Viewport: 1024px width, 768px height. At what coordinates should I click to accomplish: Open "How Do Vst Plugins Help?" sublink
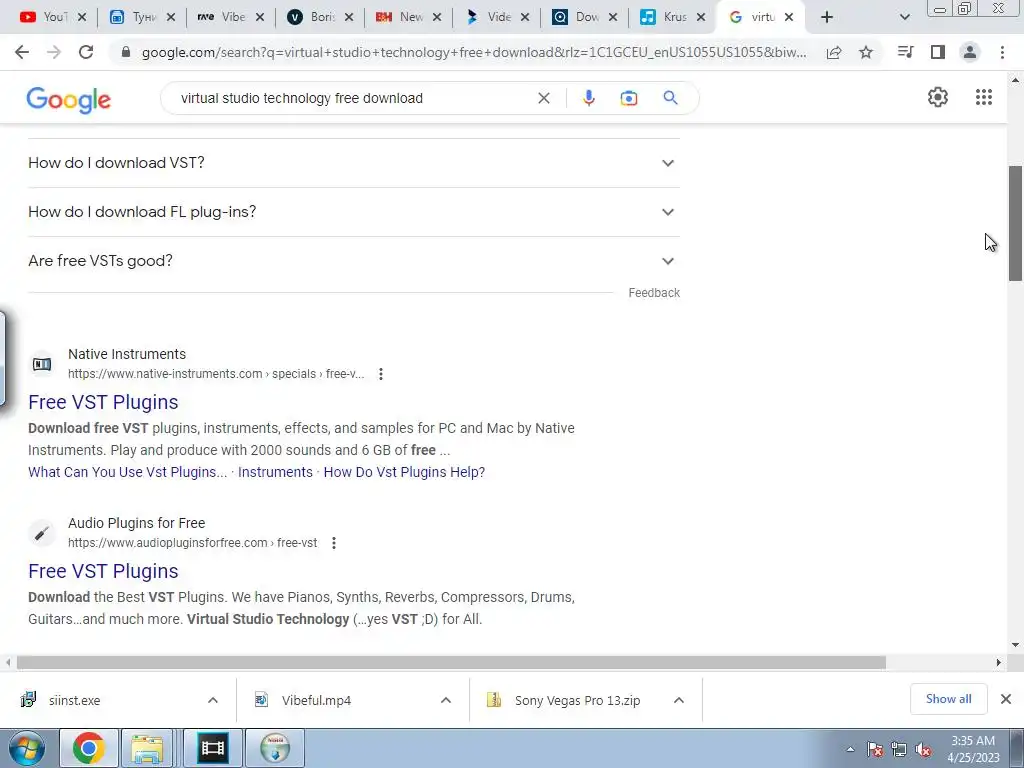tap(404, 472)
